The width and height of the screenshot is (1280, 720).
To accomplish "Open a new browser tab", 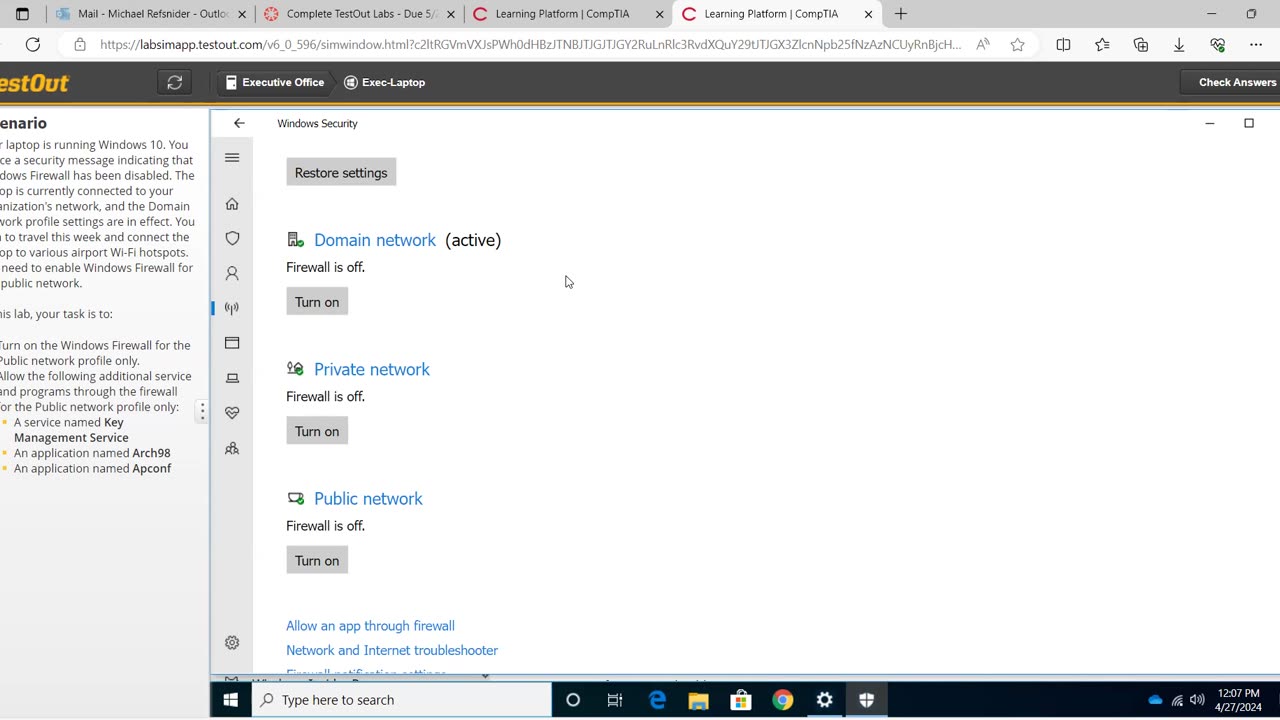I will (901, 14).
